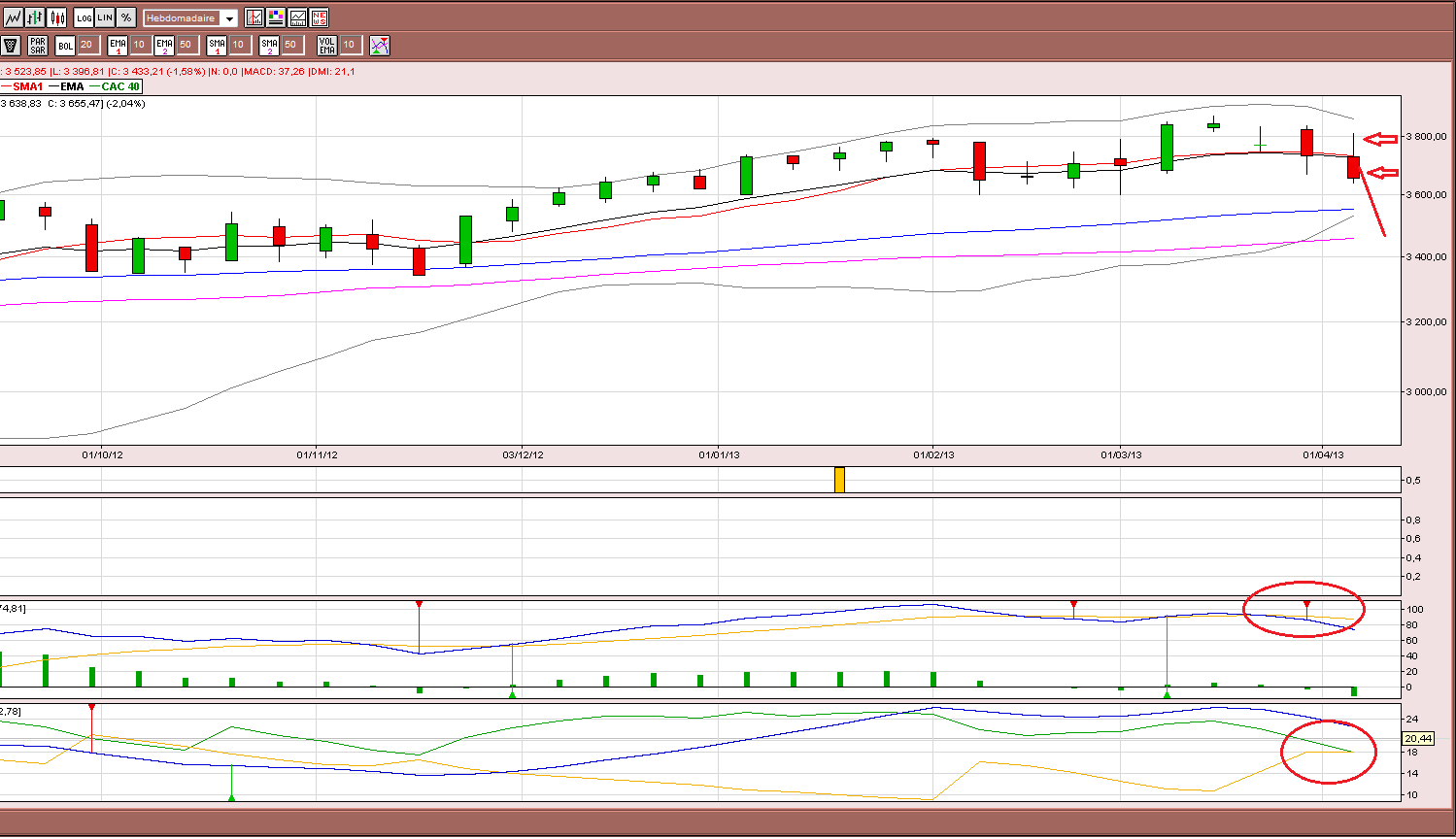Click the 3 200,00 price axis label
Image resolution: width=1456 pixels, height=839 pixels.
[x=1427, y=321]
